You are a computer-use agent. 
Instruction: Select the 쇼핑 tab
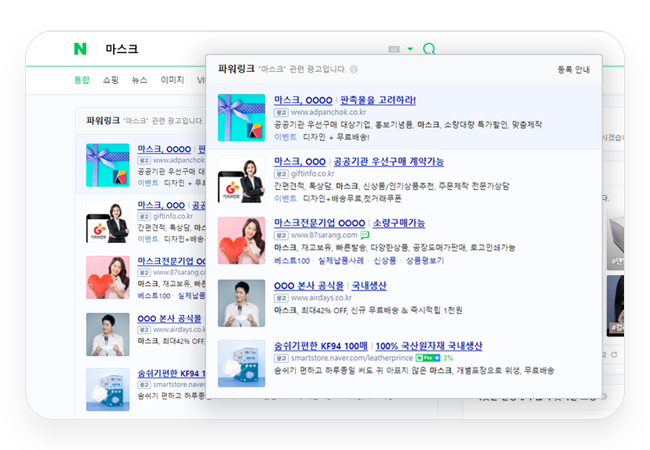tap(111, 80)
